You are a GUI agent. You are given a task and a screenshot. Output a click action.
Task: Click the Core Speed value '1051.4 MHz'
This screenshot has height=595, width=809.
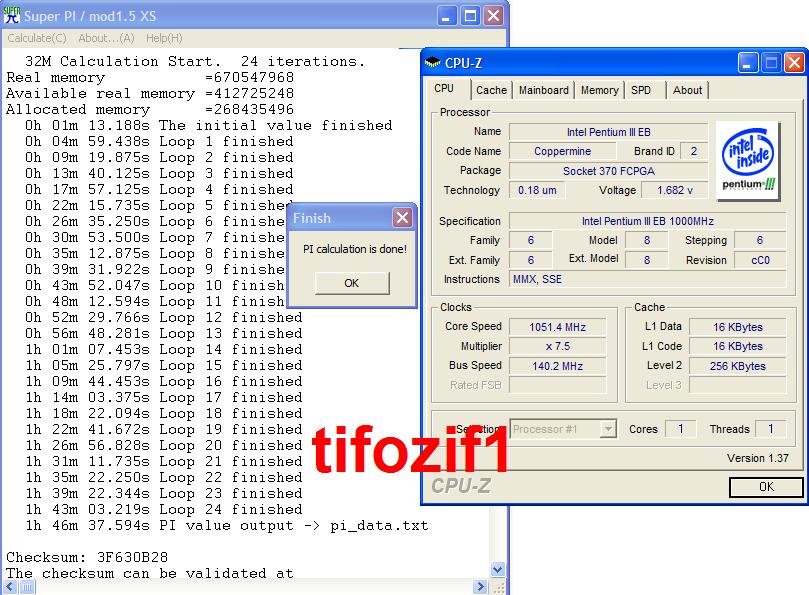[557, 327]
